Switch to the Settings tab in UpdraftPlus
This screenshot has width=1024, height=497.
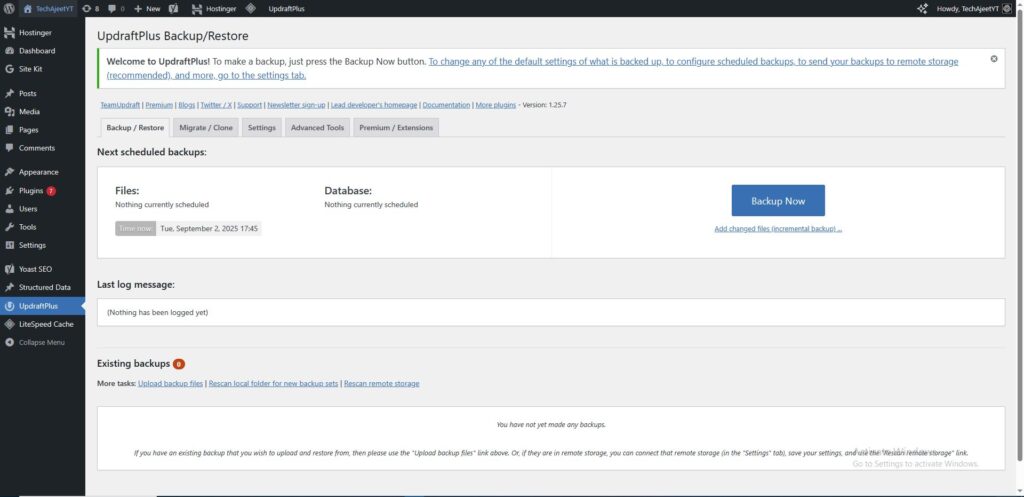point(262,128)
